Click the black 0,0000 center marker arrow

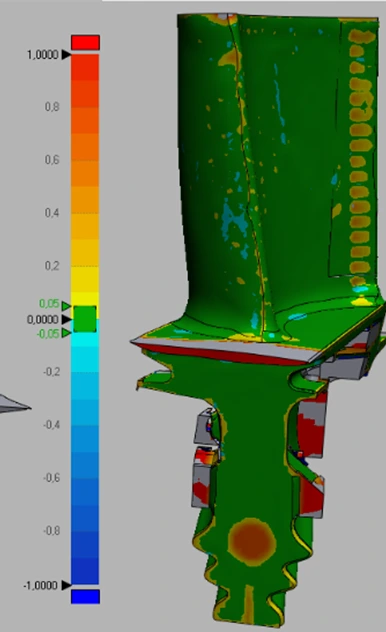pos(66,320)
